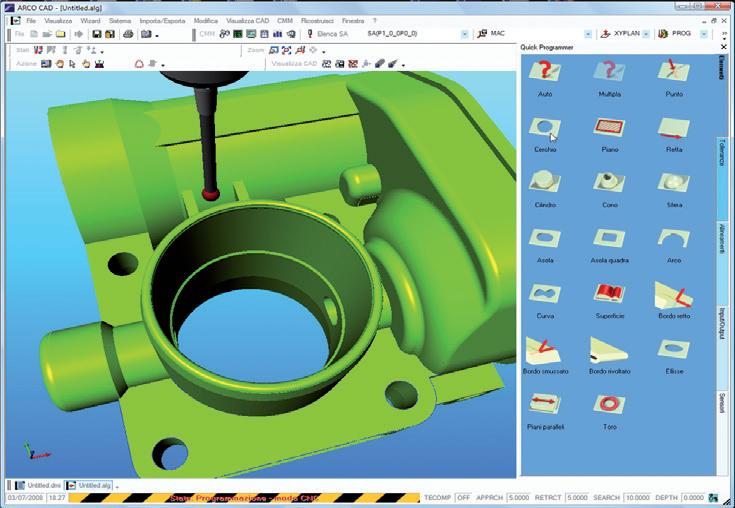Pick the Cono cone tool

tap(609, 189)
